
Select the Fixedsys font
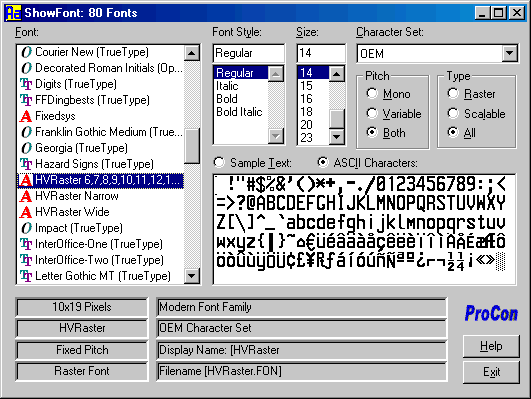(101, 116)
